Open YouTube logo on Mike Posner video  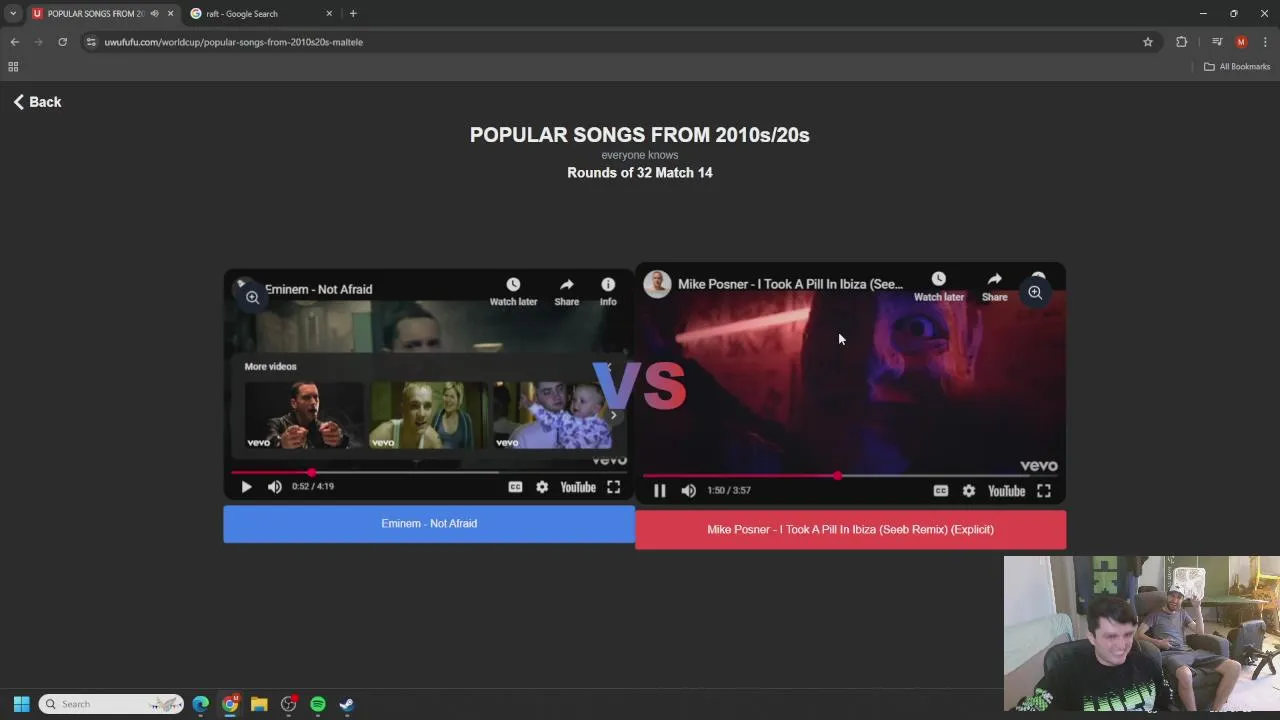pos(1007,490)
